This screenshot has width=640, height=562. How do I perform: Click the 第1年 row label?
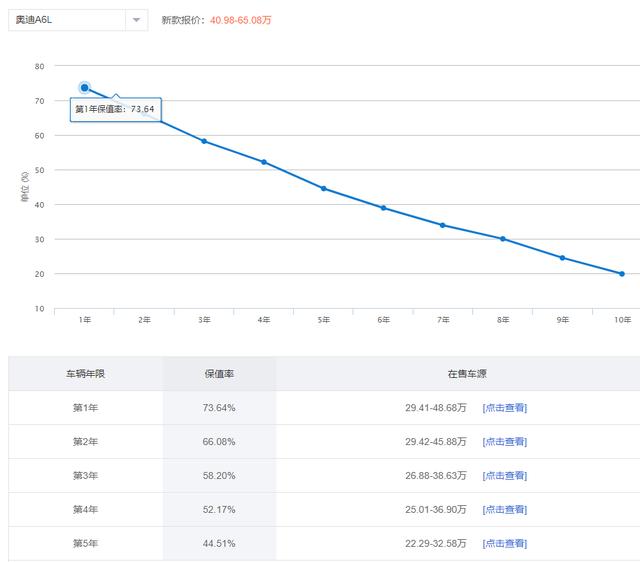[x=85, y=408]
